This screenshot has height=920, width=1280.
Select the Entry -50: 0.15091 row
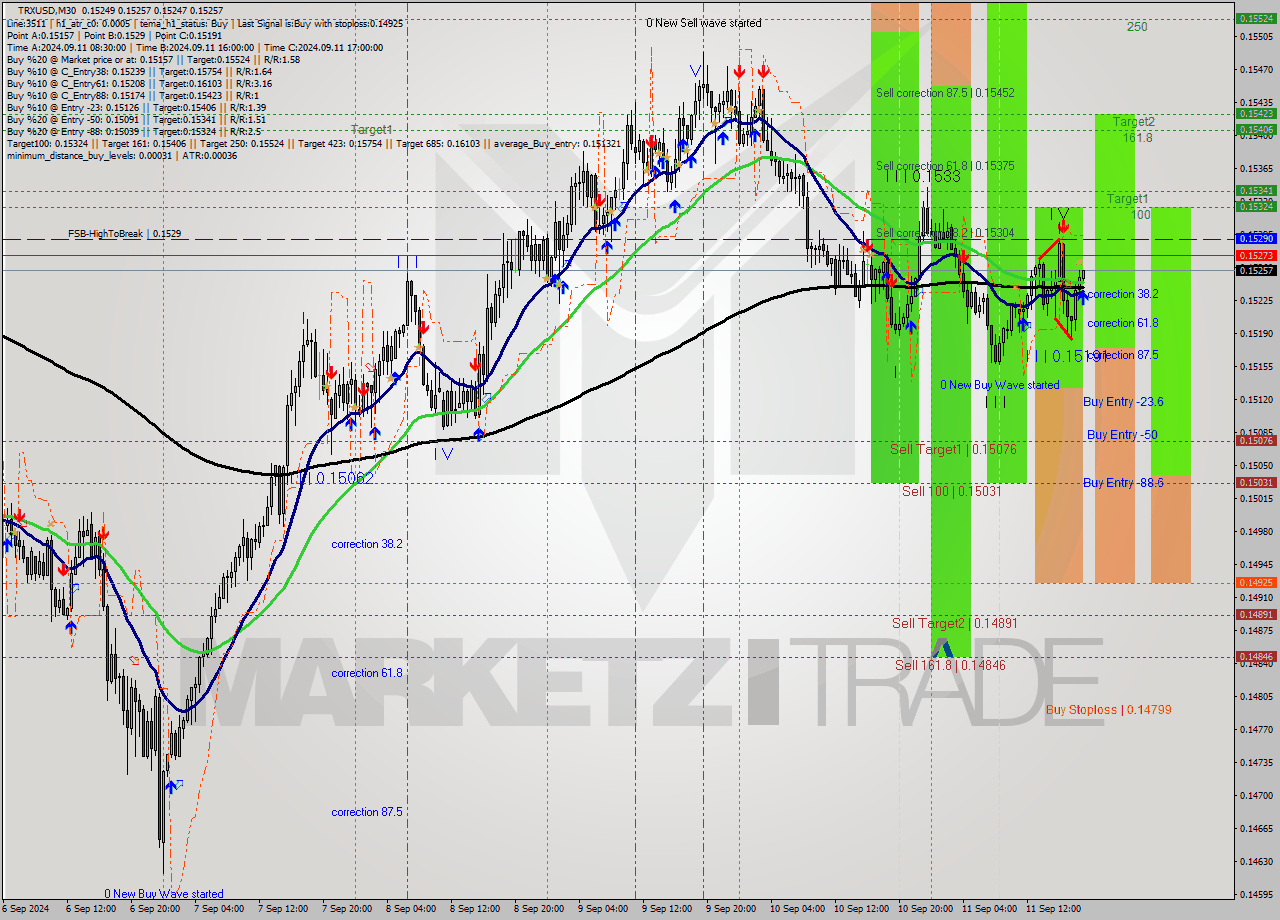tap(136, 119)
